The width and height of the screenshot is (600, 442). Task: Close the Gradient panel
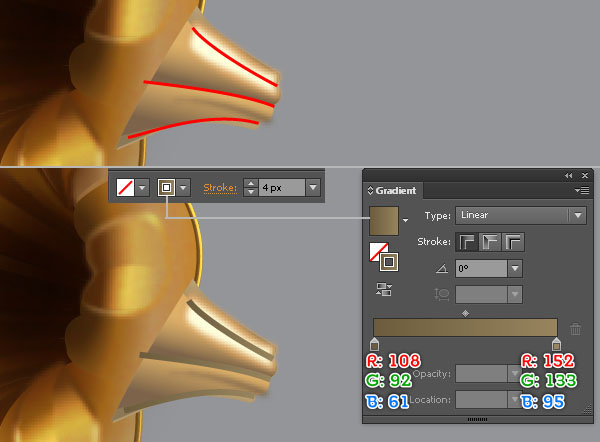[x=585, y=176]
